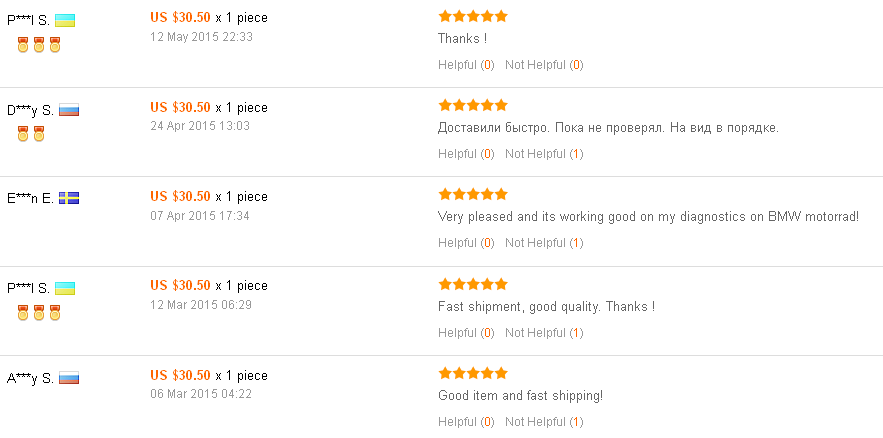Click the Russian flag next to A***y S.
Screen dimensions: 883x438
point(69,378)
